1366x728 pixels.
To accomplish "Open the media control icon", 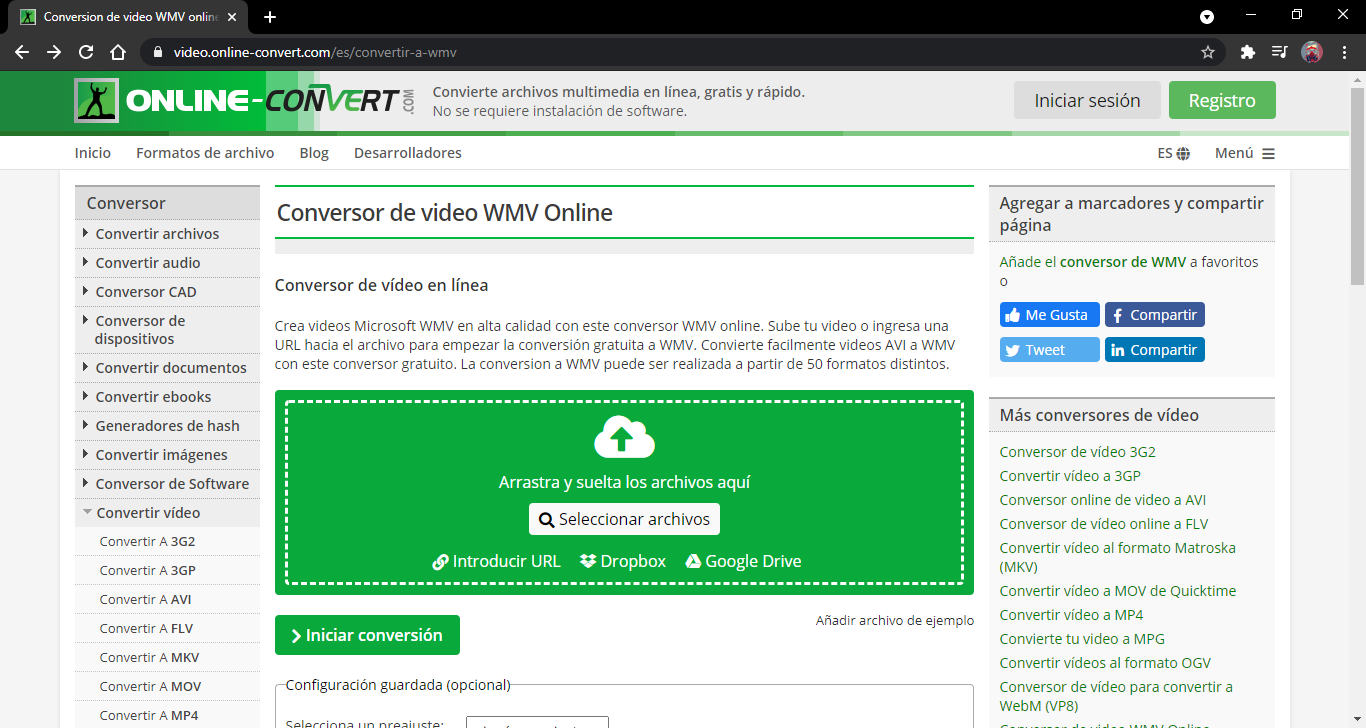I will coord(1280,52).
